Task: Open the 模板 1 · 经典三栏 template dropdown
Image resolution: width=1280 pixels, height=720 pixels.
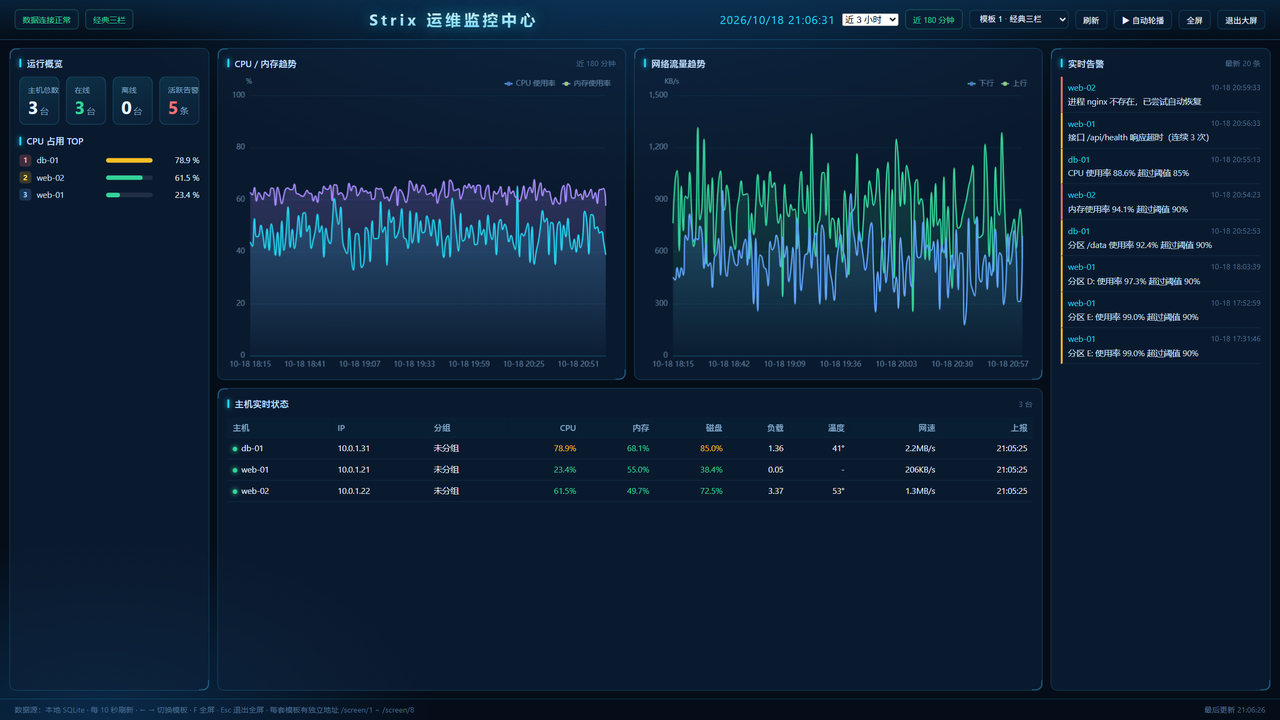Action: click(x=1019, y=19)
